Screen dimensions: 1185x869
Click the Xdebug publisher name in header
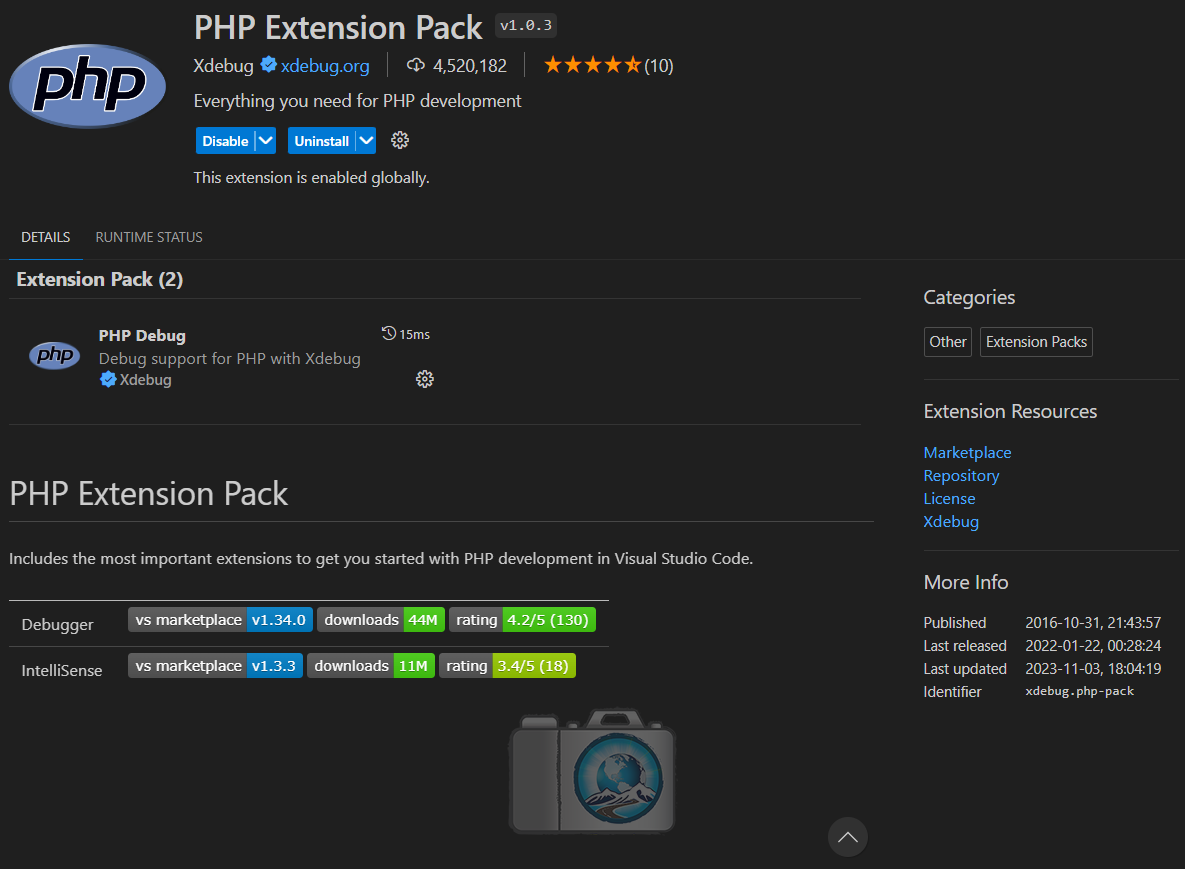click(224, 66)
